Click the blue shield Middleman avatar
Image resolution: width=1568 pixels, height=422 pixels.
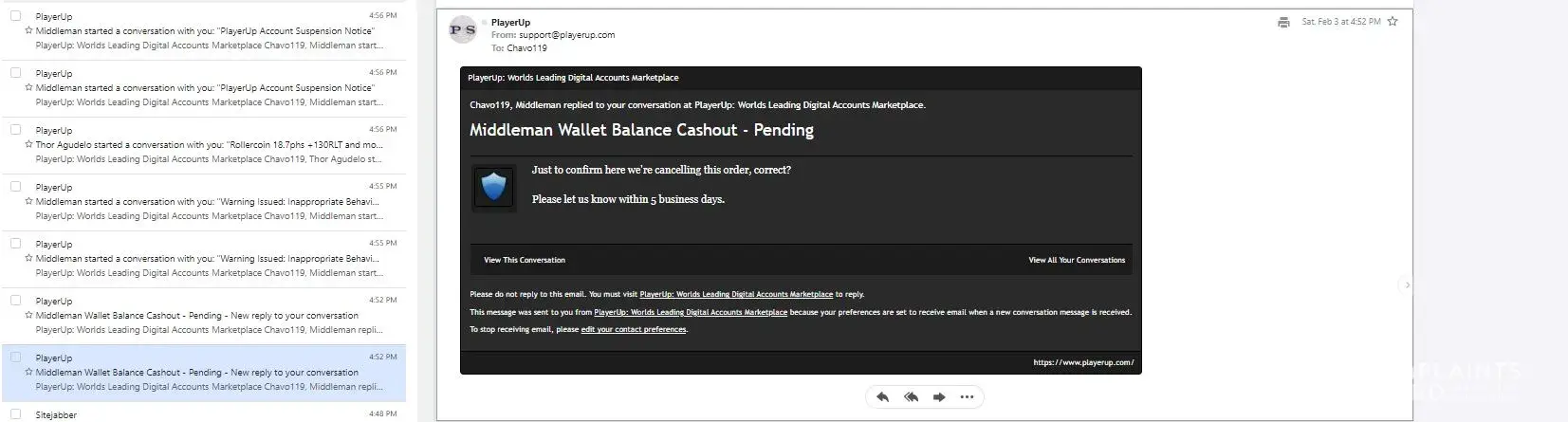pyautogui.click(x=494, y=188)
